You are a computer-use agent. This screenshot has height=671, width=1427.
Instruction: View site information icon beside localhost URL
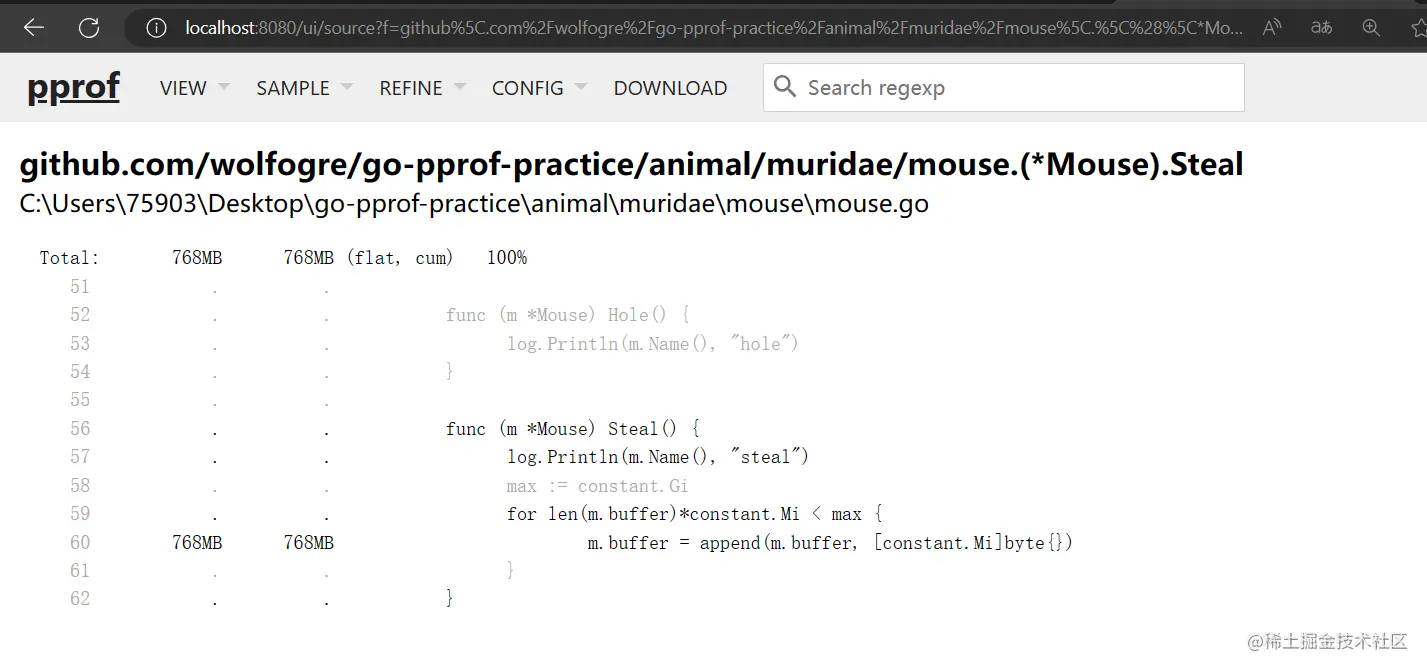(x=156, y=28)
